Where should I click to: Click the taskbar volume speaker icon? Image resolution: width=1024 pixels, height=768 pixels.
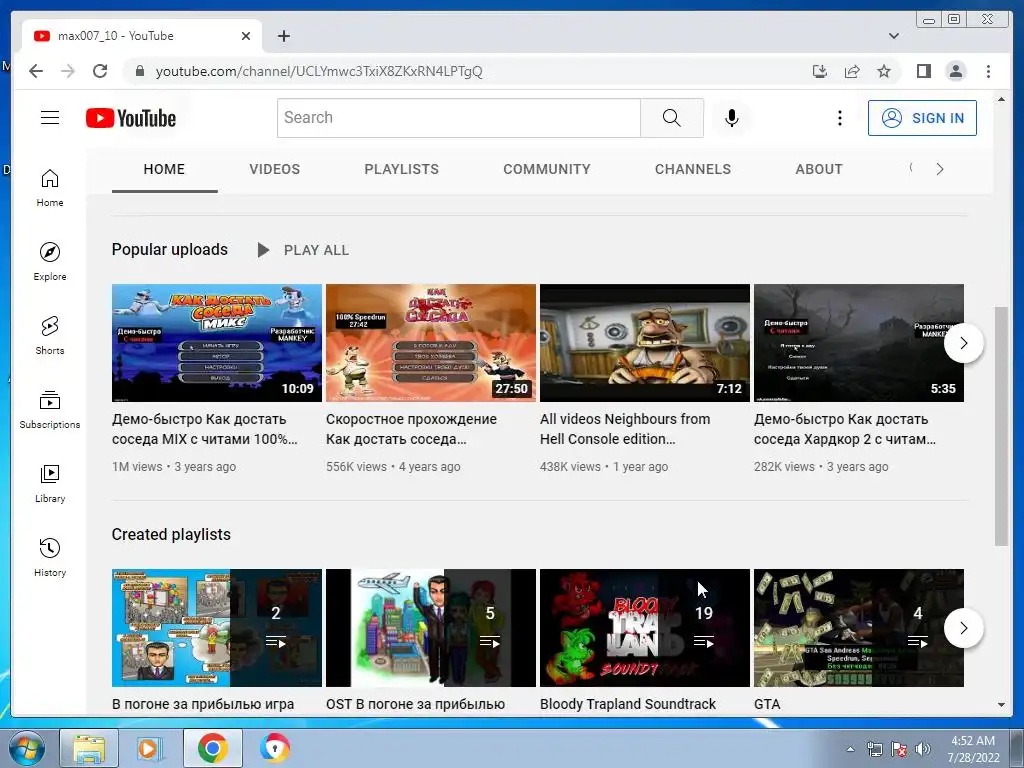(x=923, y=749)
